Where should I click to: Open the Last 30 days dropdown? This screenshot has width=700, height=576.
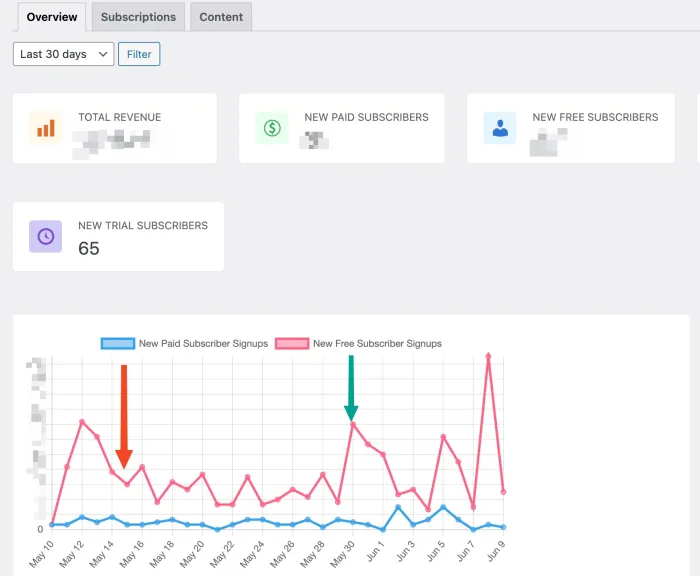point(63,54)
